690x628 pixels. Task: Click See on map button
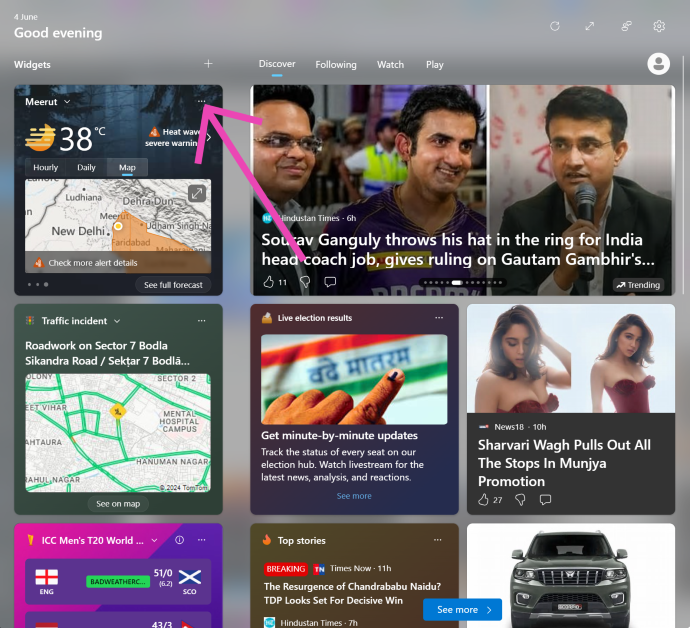[x=118, y=503]
